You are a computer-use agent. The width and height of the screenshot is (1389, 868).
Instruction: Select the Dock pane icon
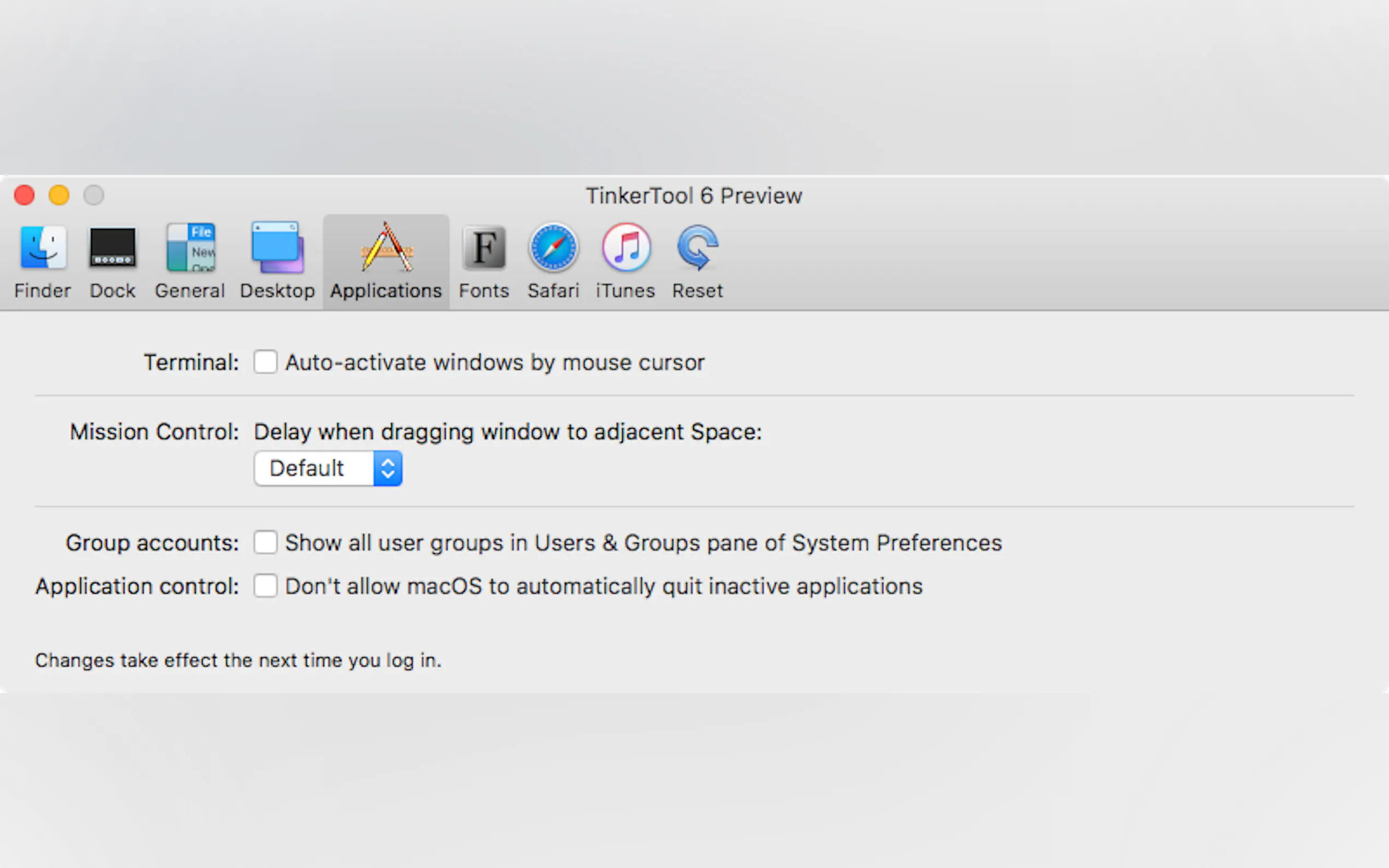pyautogui.click(x=113, y=248)
